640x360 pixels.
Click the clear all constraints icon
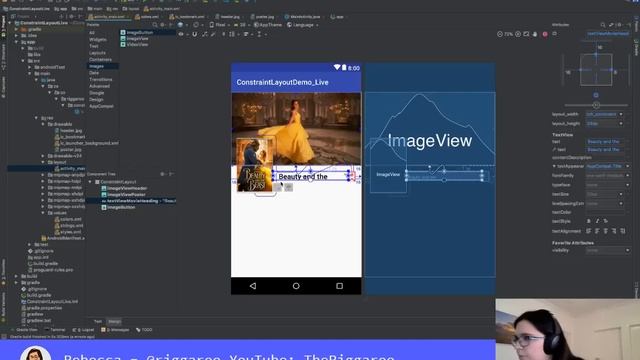[x=204, y=34]
